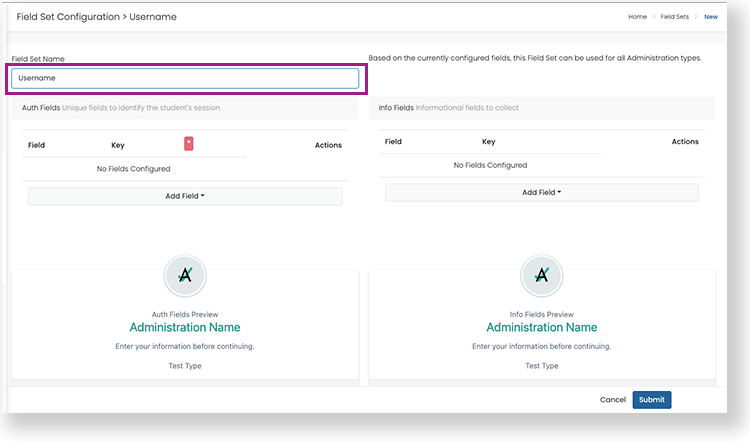750x441 pixels.
Task: Click 'Test Type' text in Info preview
Action: [542, 366]
